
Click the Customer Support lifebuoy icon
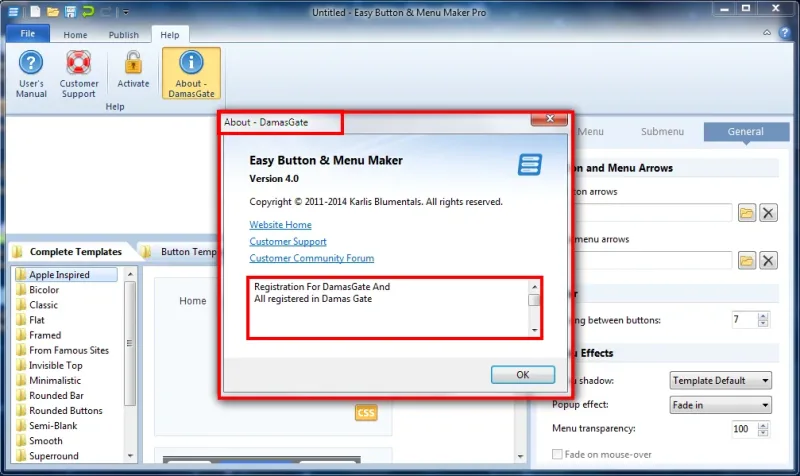point(79,63)
